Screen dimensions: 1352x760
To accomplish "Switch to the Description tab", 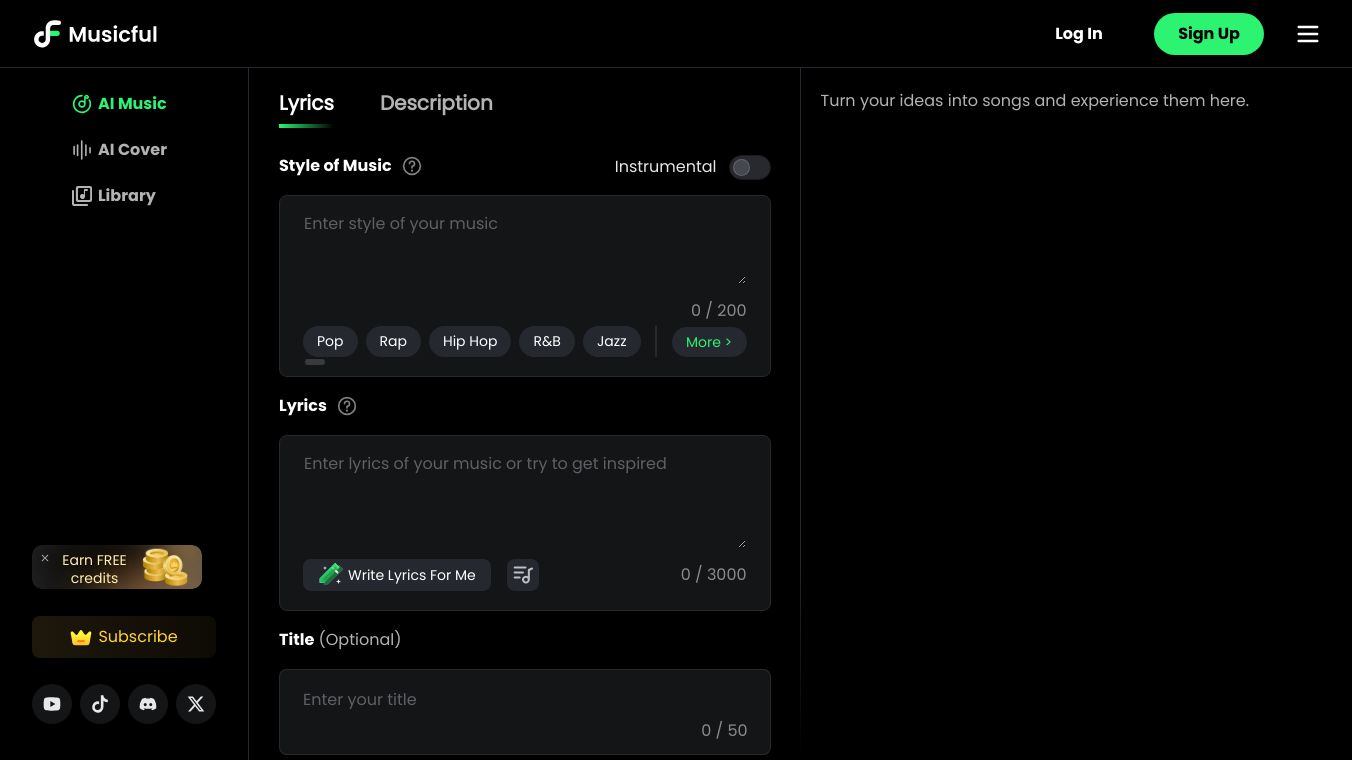I will coord(436,103).
